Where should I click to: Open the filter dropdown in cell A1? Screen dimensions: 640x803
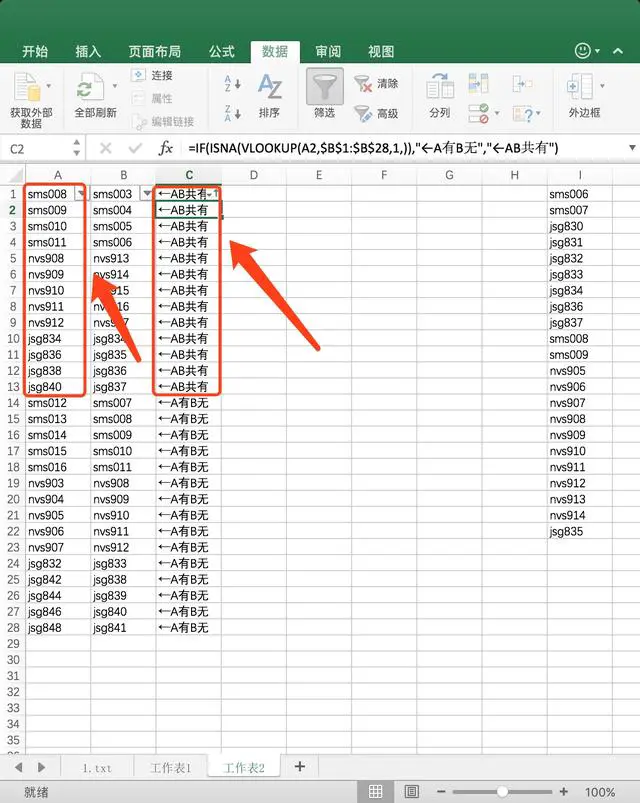pos(81,194)
